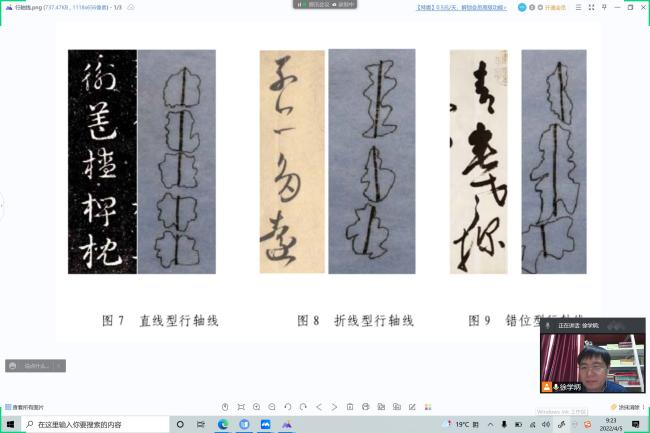Click 查看所有图片 at bottom left
This screenshot has width=650, height=433.
[24, 407]
